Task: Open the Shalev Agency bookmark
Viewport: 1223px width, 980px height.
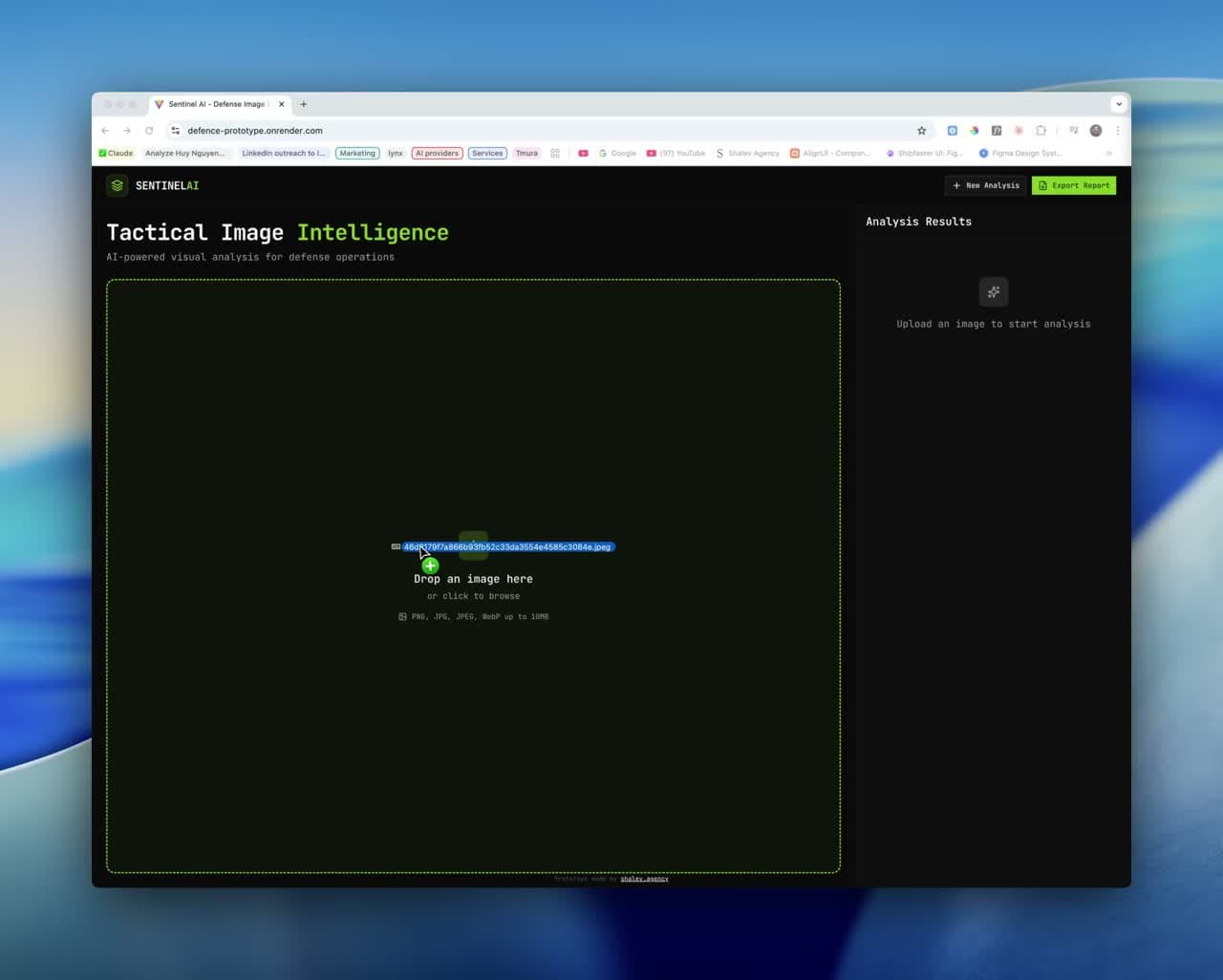Action: [747, 153]
